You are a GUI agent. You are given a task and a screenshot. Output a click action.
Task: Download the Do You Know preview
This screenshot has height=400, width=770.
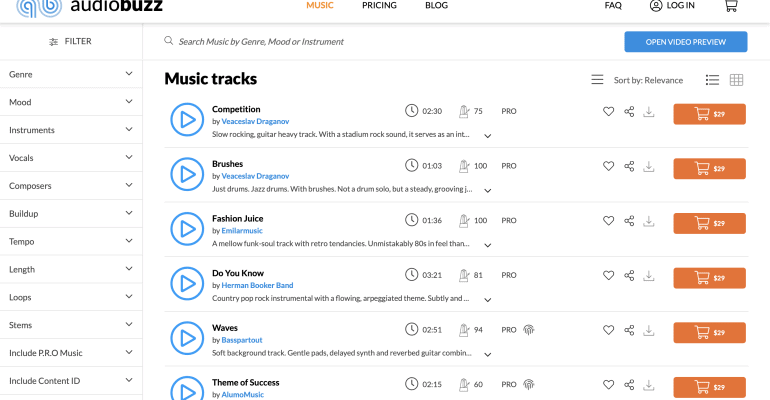pyautogui.click(x=649, y=276)
